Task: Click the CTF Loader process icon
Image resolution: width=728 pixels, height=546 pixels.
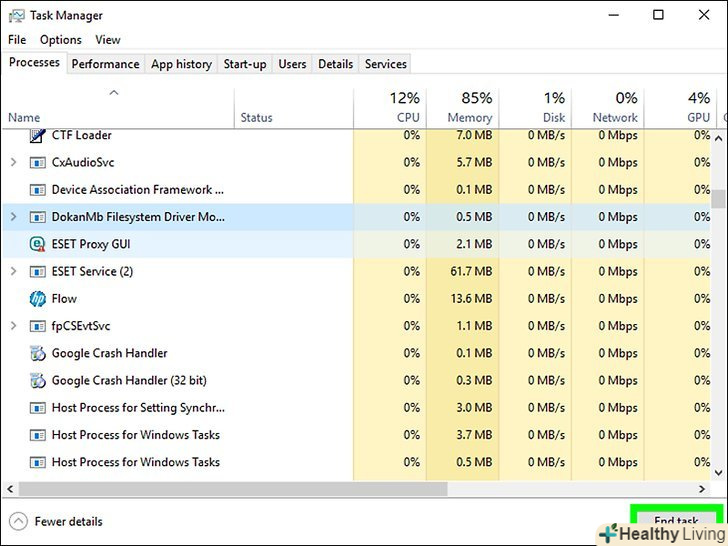Action: 38,135
